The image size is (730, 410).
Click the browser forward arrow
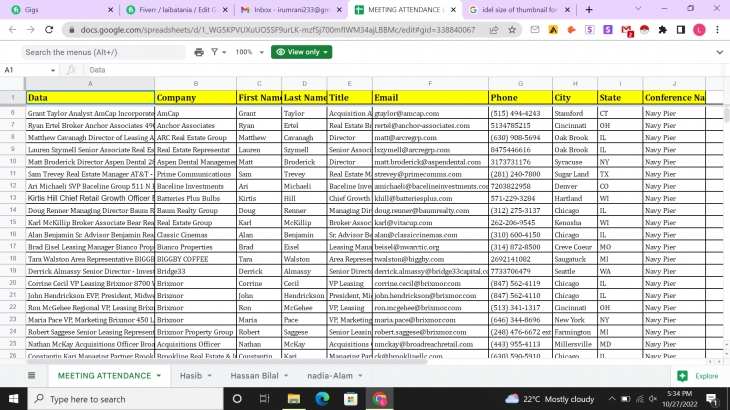pos(31,30)
